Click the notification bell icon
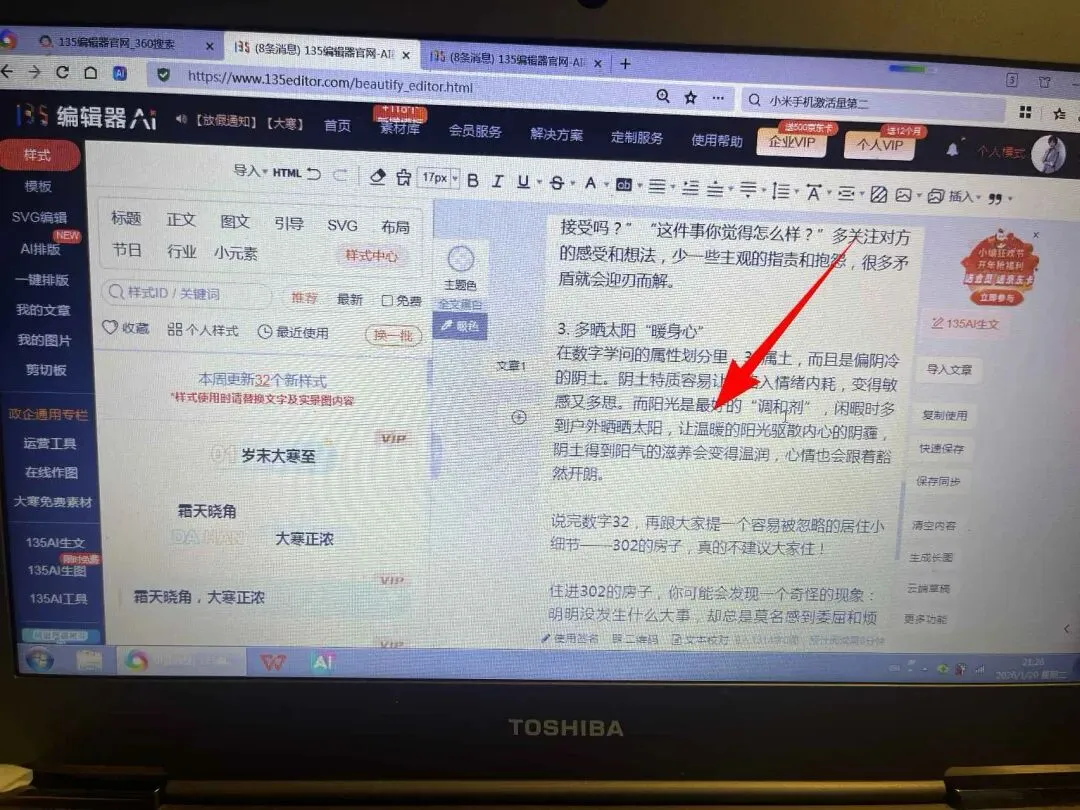Screen dimensions: 1080x810 click(x=952, y=149)
